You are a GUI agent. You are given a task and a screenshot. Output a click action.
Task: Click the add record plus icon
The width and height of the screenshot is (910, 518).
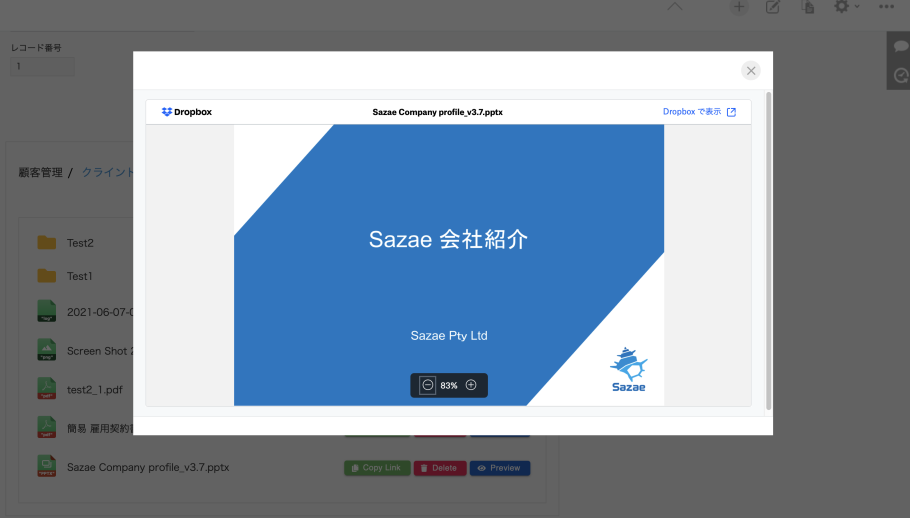(x=739, y=7)
